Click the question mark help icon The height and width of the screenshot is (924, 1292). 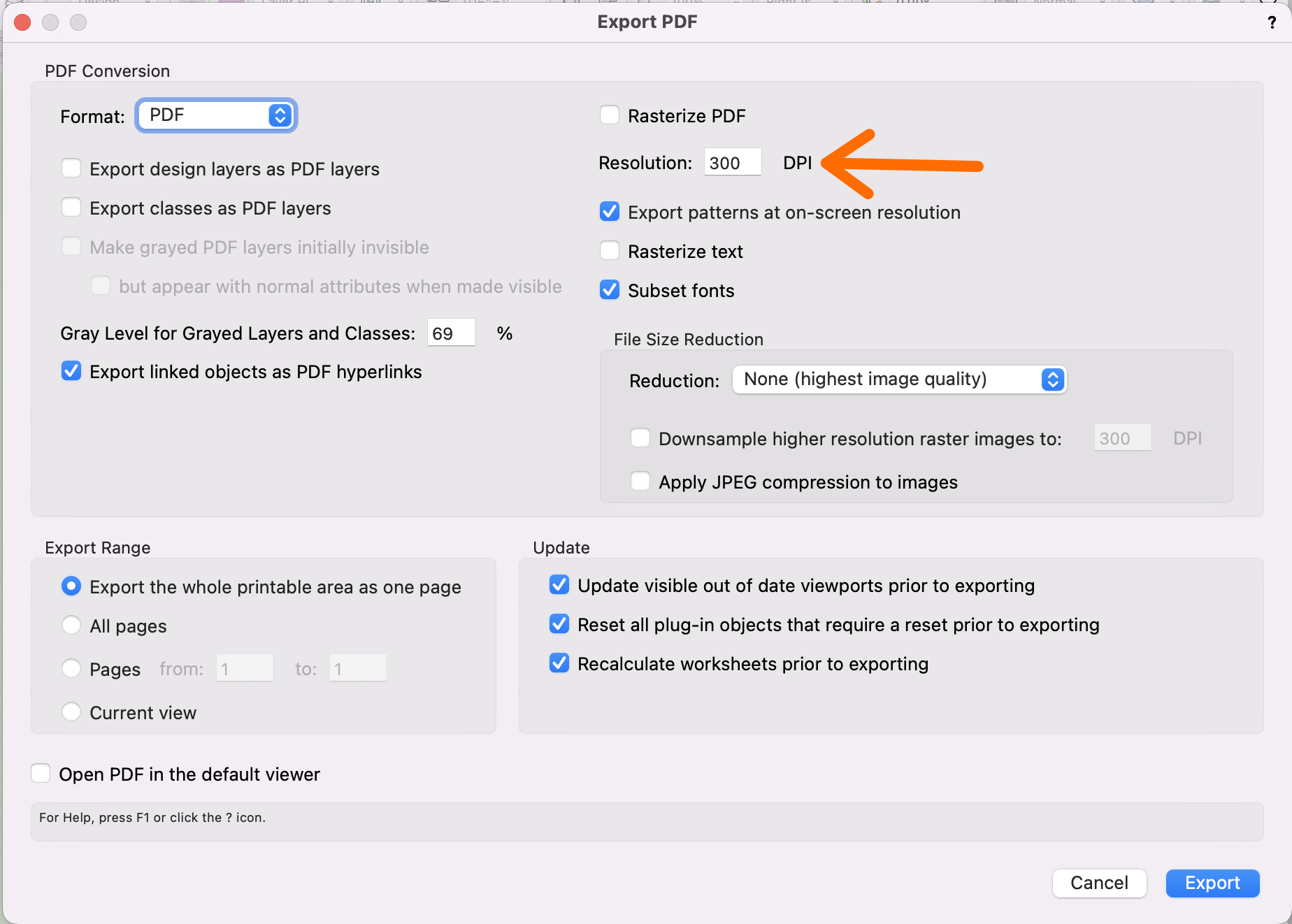1272,22
